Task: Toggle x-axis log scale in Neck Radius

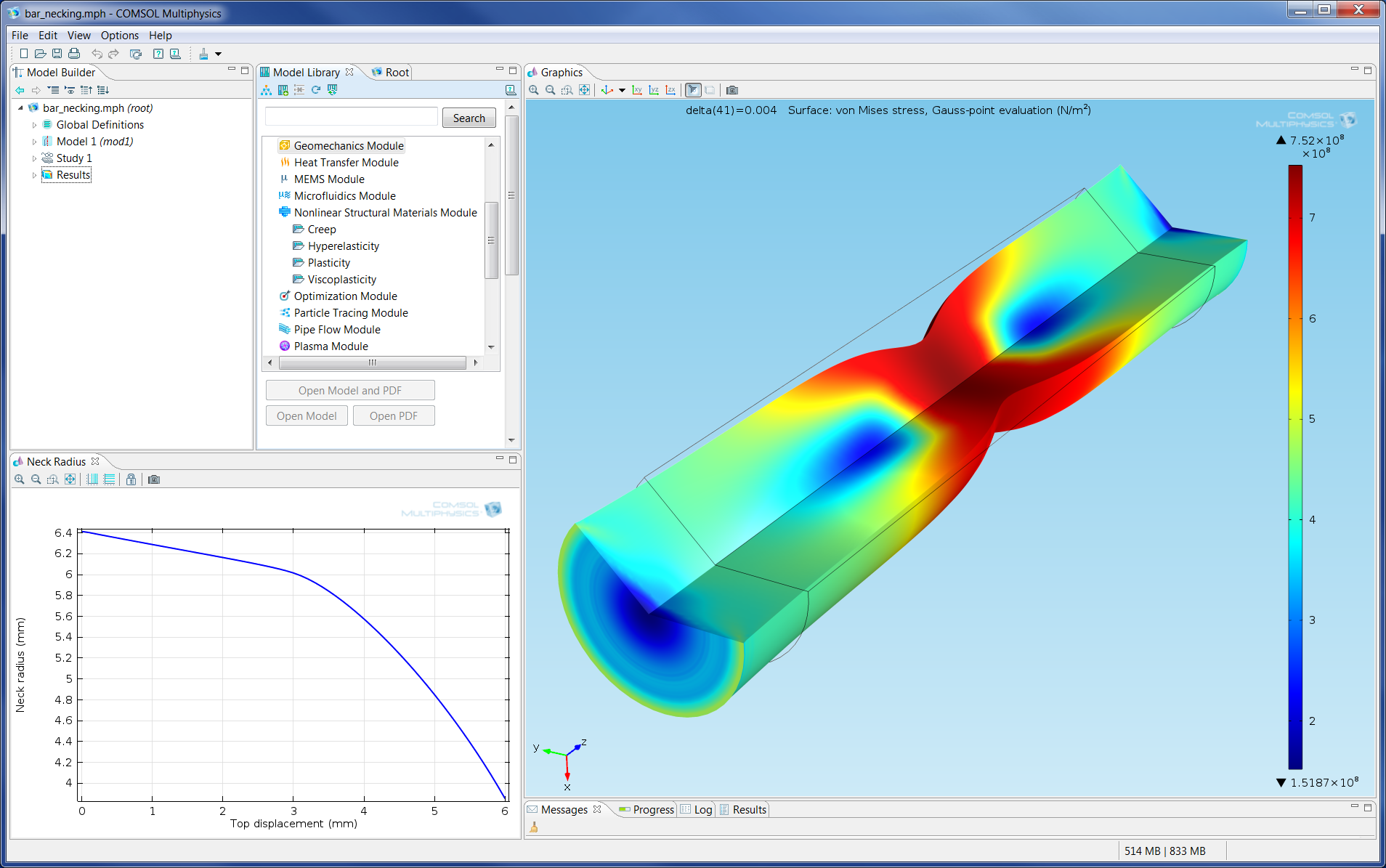Action: 92,479
